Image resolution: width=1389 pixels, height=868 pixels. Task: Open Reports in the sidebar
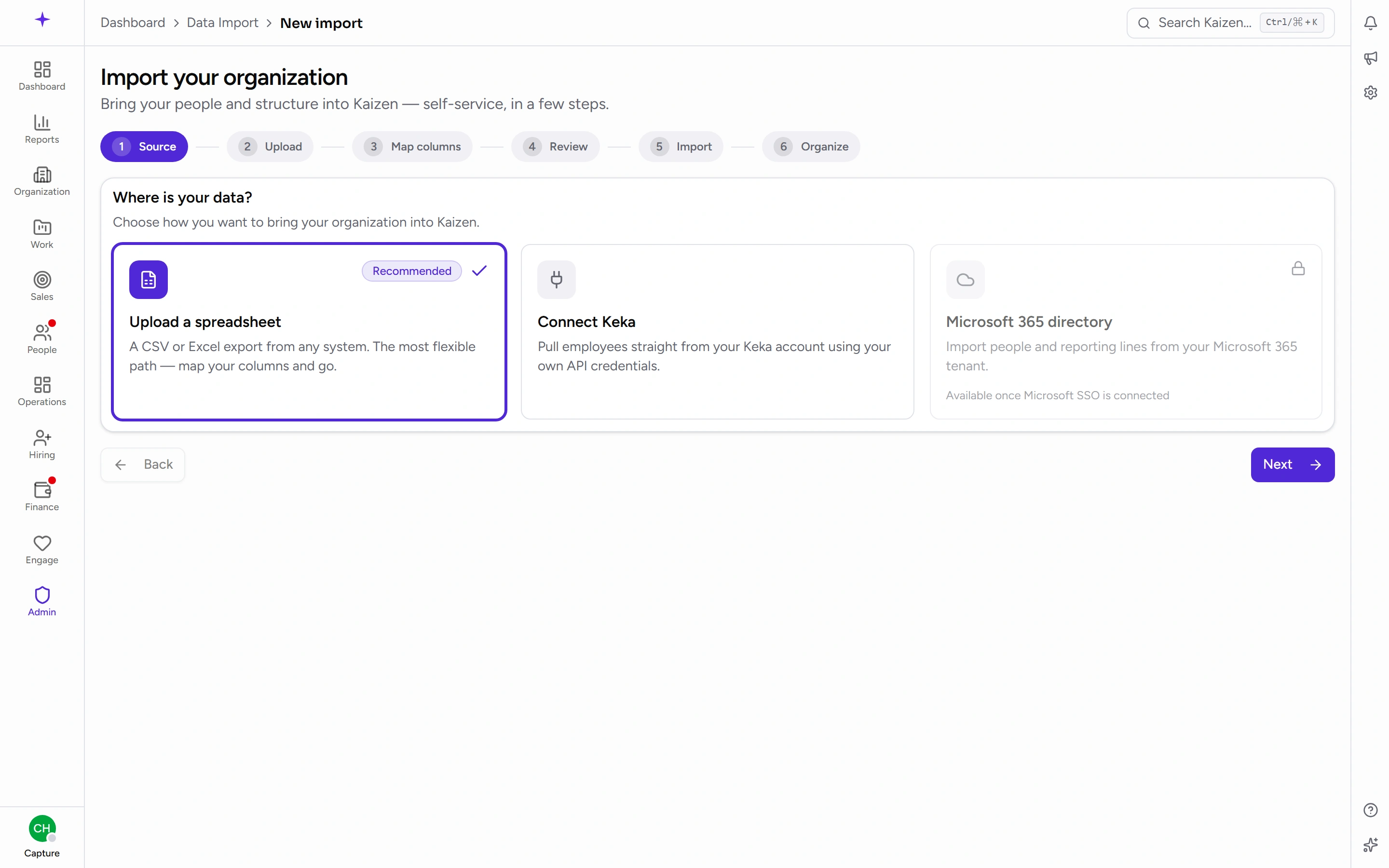[42, 129]
